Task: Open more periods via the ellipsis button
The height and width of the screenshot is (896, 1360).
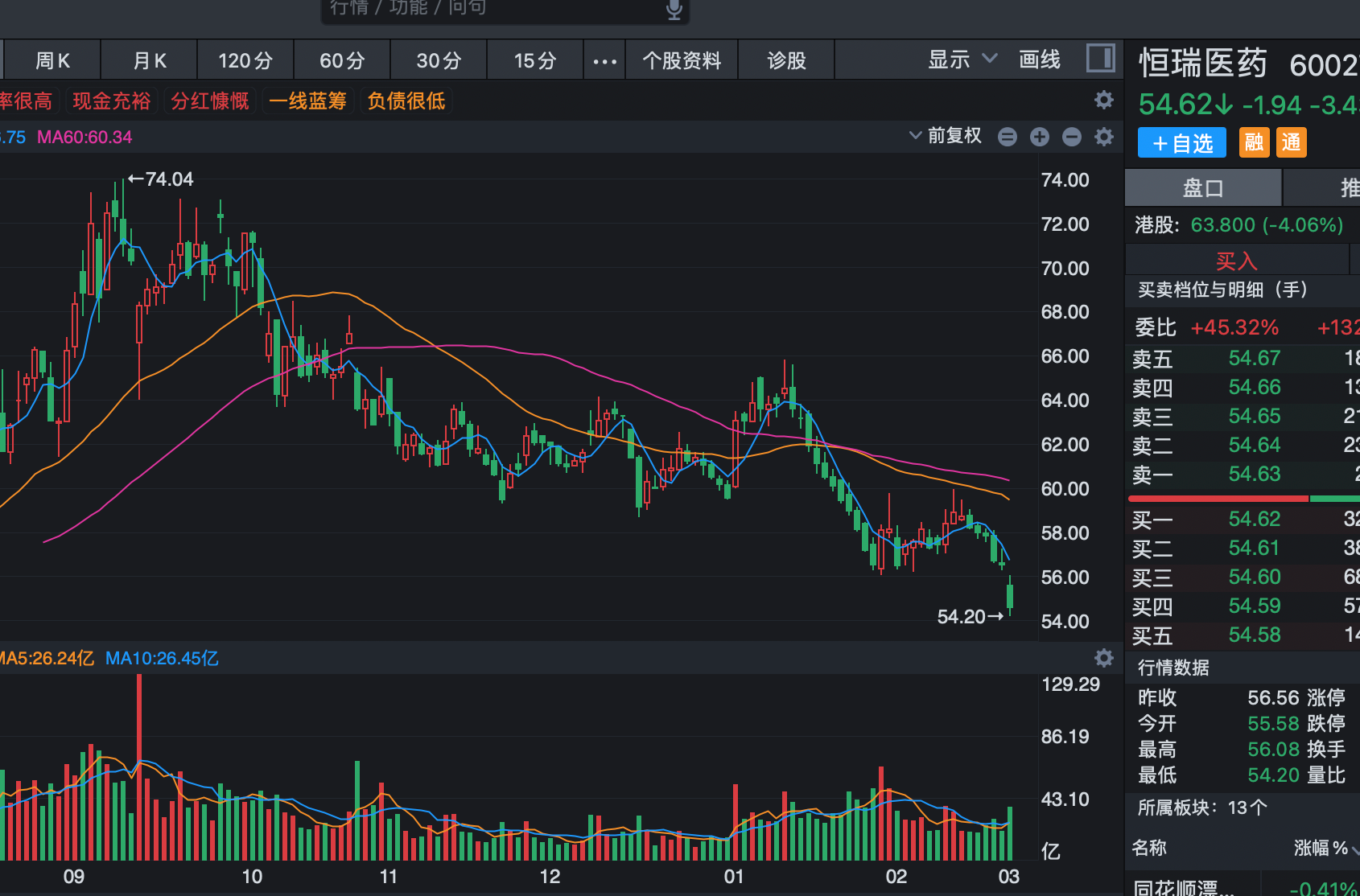Action: tap(604, 61)
